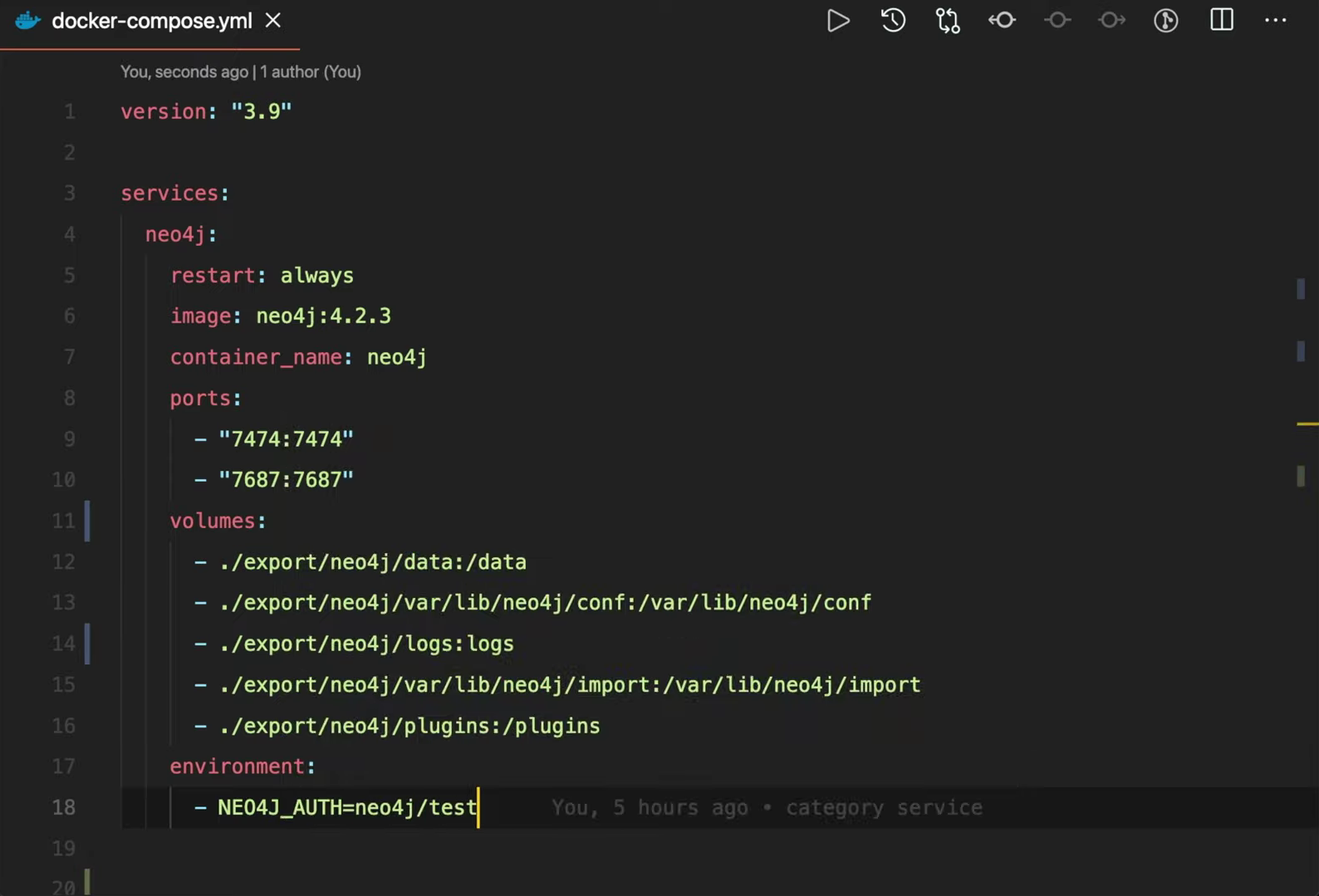
Task: Split the editor right
Action: click(x=1222, y=20)
